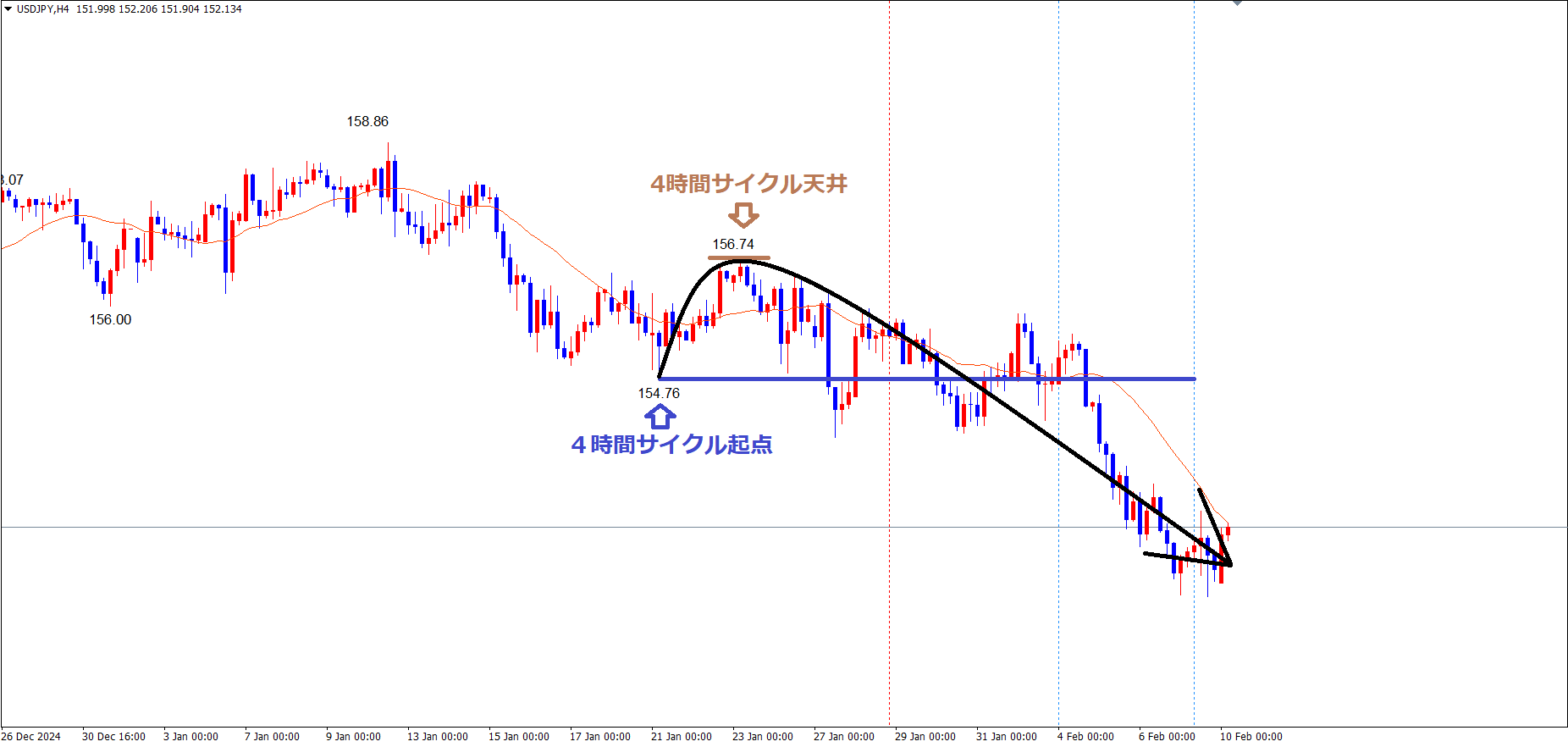Click the gray chart shift marker at top
Viewport: 1568px width, 747px height.
1237,3
